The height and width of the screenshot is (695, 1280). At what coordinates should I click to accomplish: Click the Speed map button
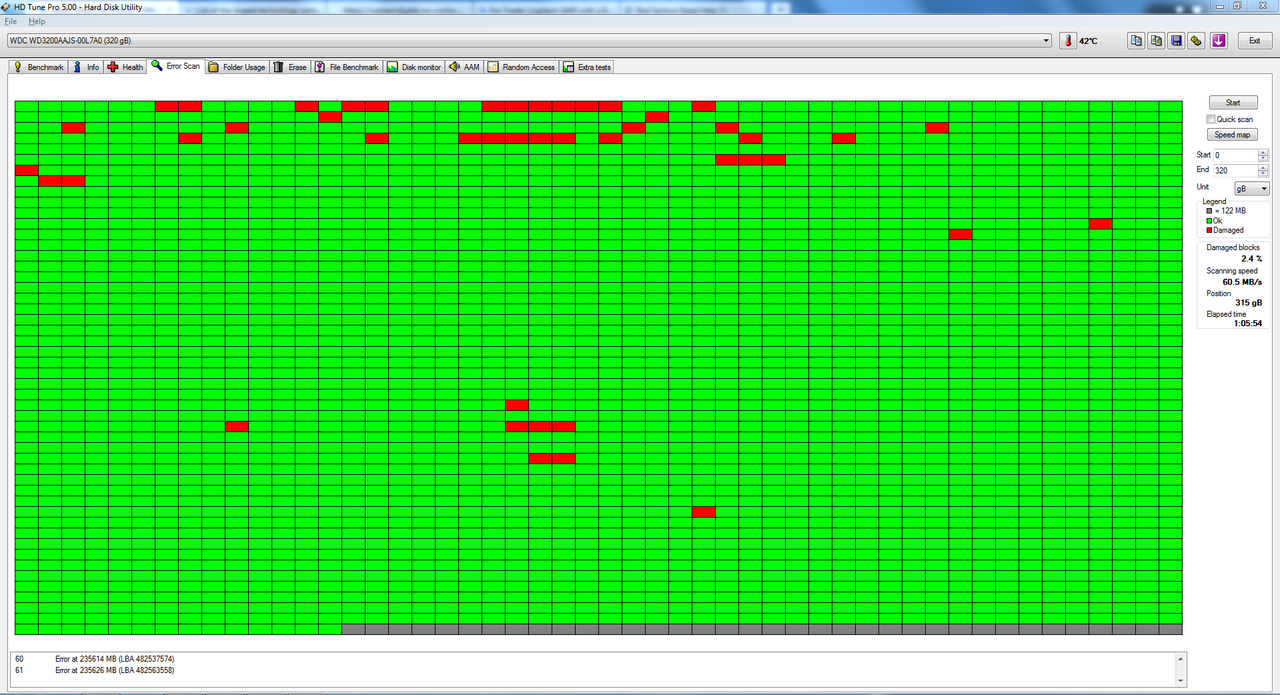[x=1233, y=135]
